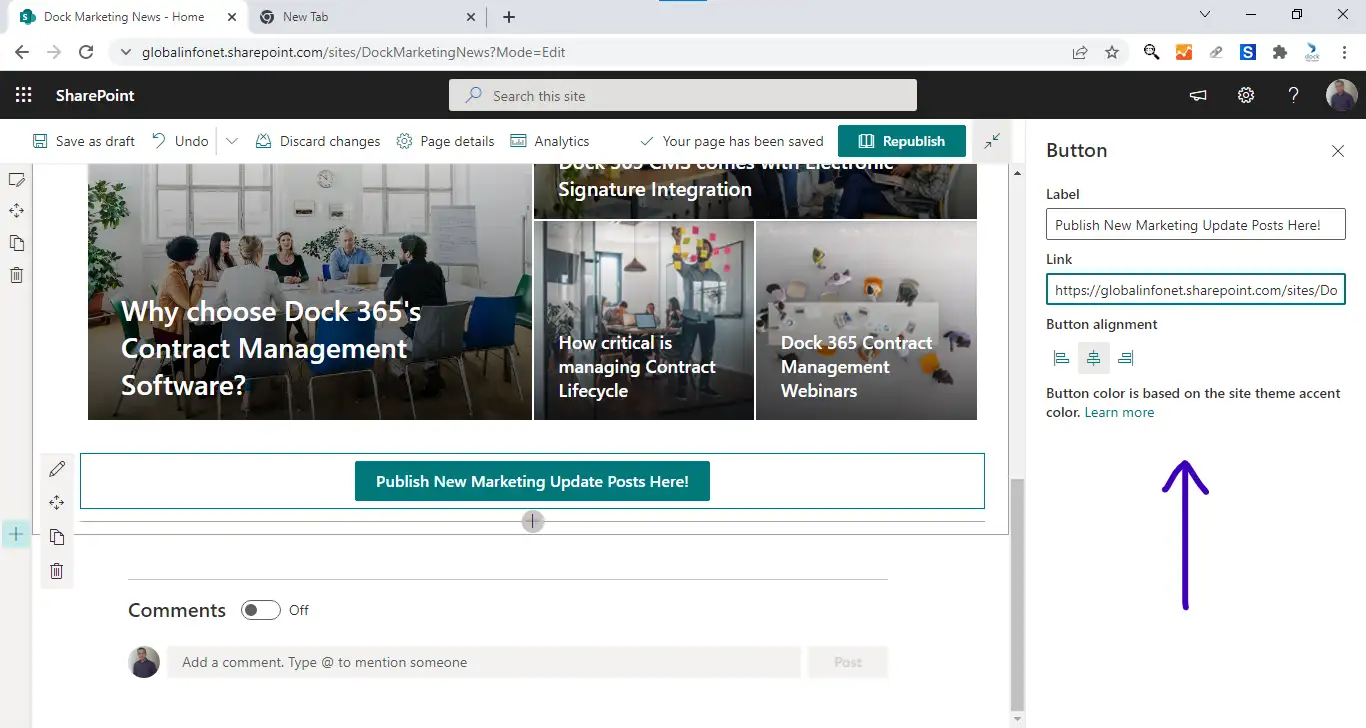1366x728 pixels.
Task: Duplicate the Button web part
Action: 57,537
